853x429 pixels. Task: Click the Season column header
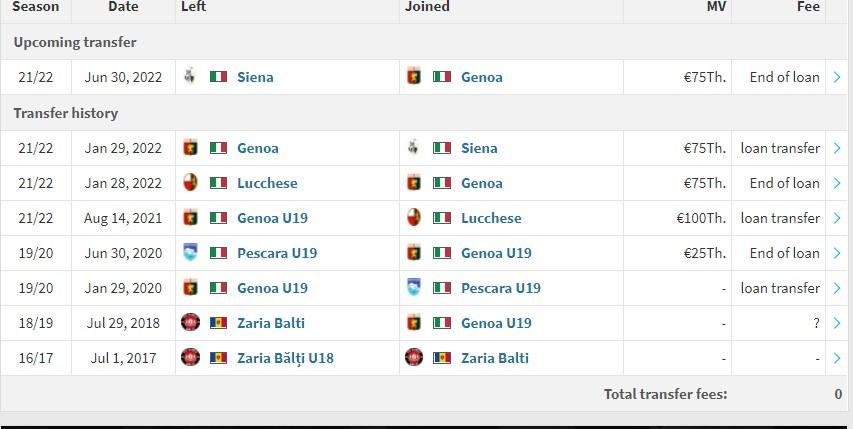click(35, 7)
